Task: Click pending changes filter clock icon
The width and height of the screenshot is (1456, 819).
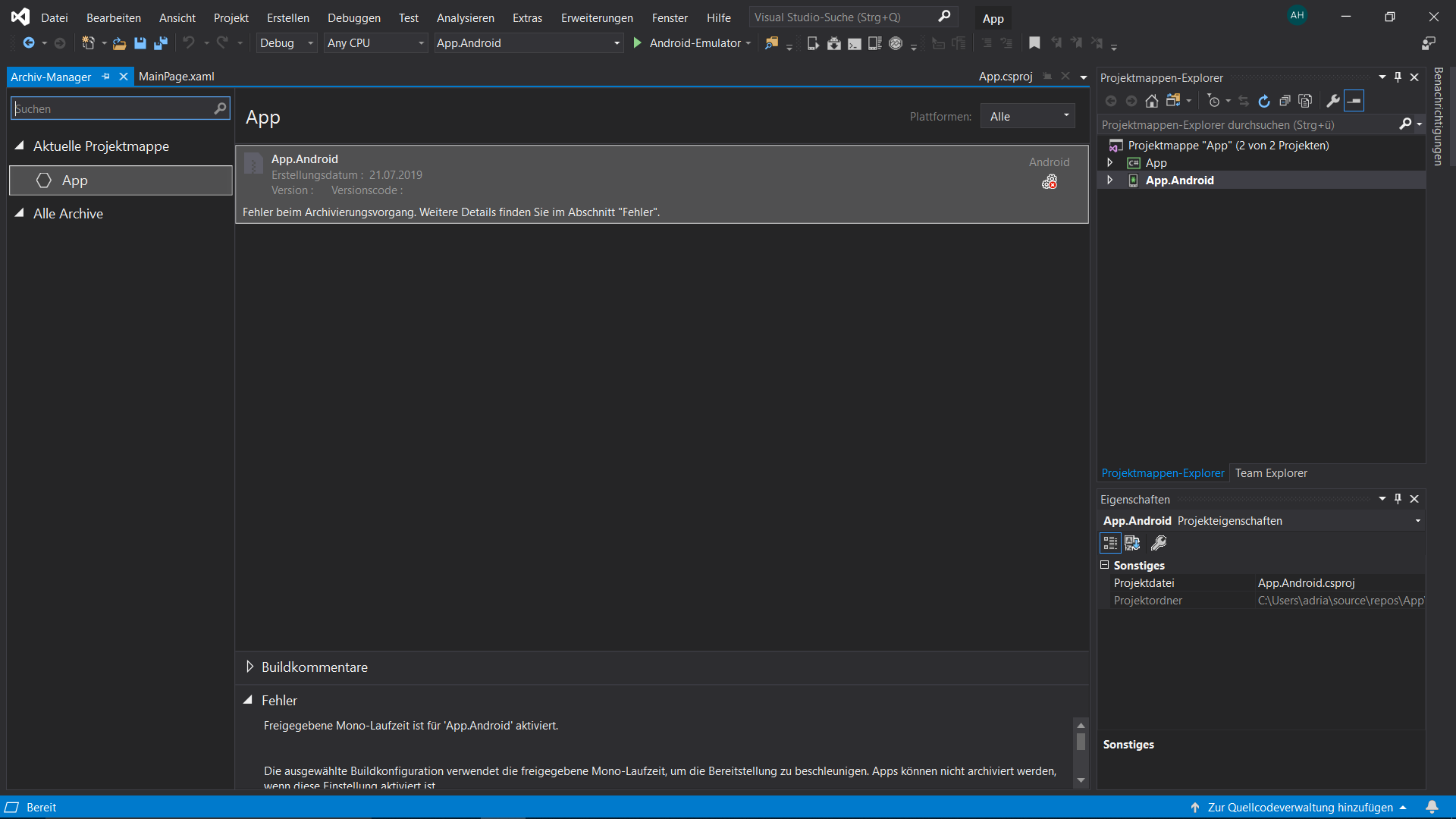Action: click(1213, 101)
